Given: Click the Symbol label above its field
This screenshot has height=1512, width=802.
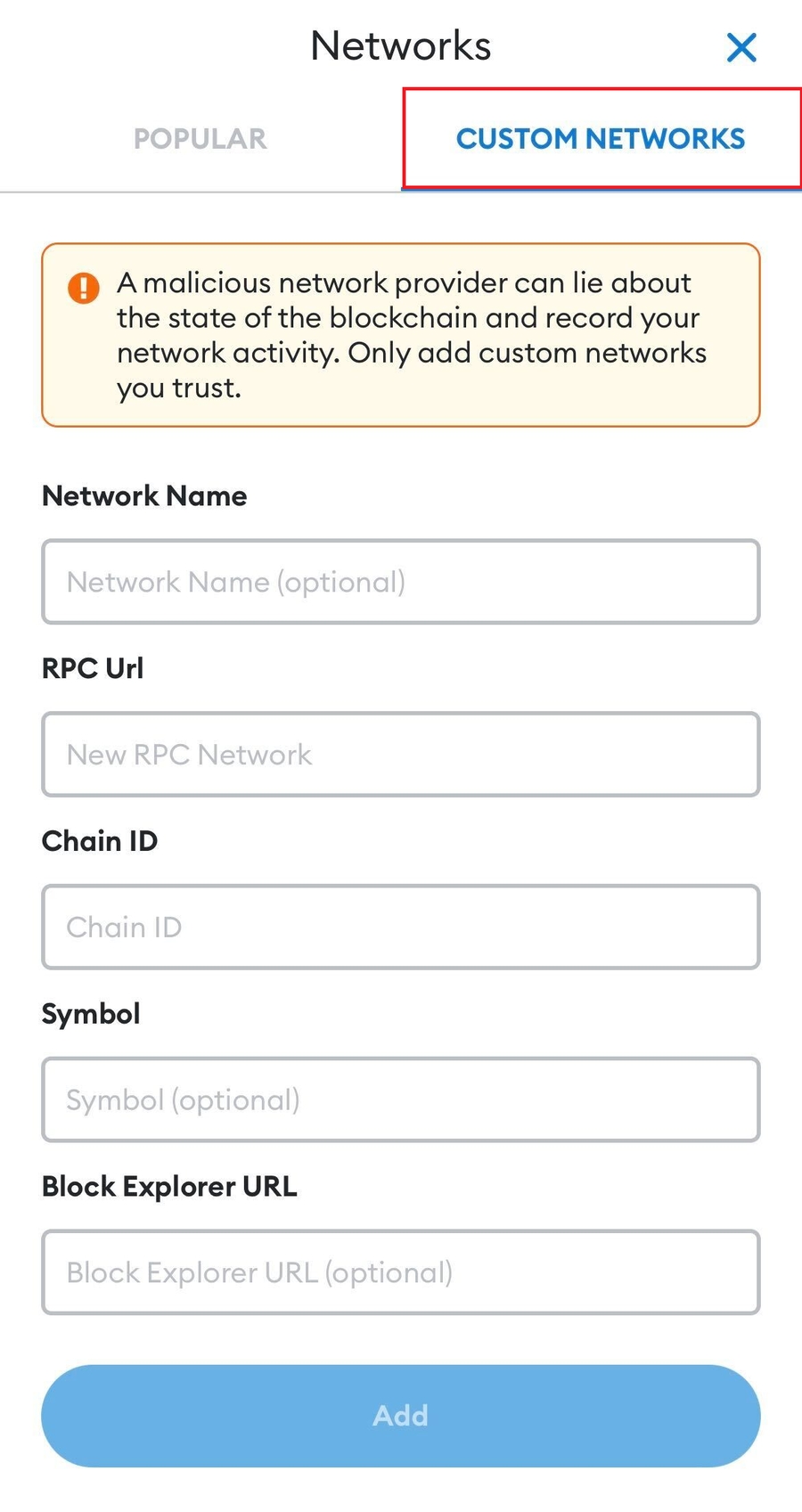Looking at the screenshot, I should 91,1015.
